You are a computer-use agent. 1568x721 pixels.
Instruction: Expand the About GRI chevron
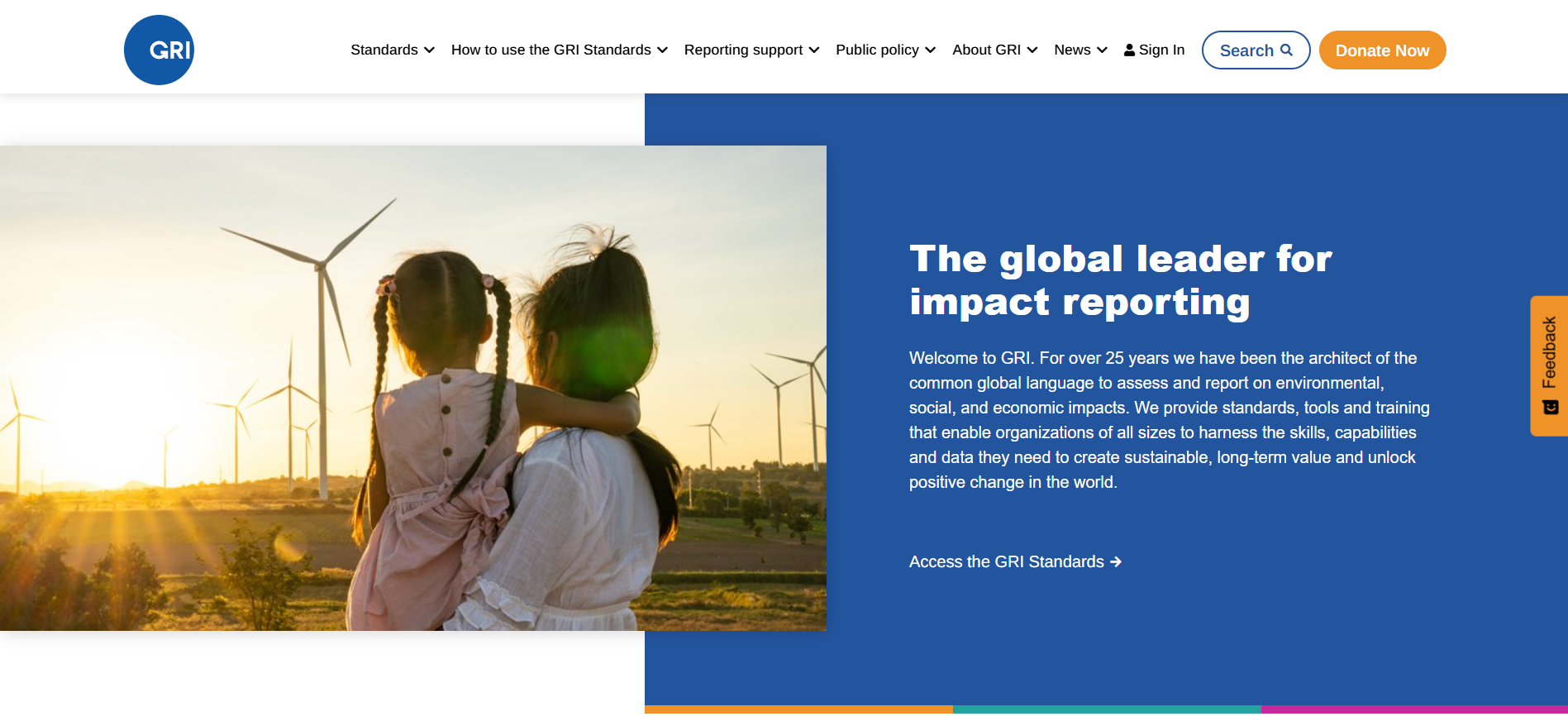1032,50
